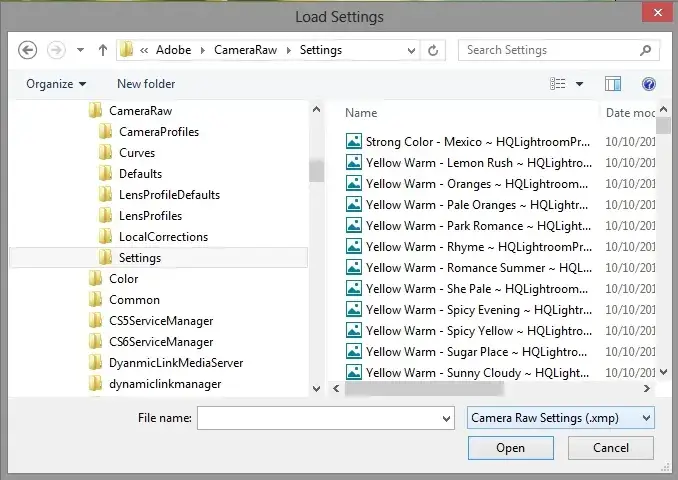Click the Back navigation arrow
678x480 pixels.
pos(27,50)
